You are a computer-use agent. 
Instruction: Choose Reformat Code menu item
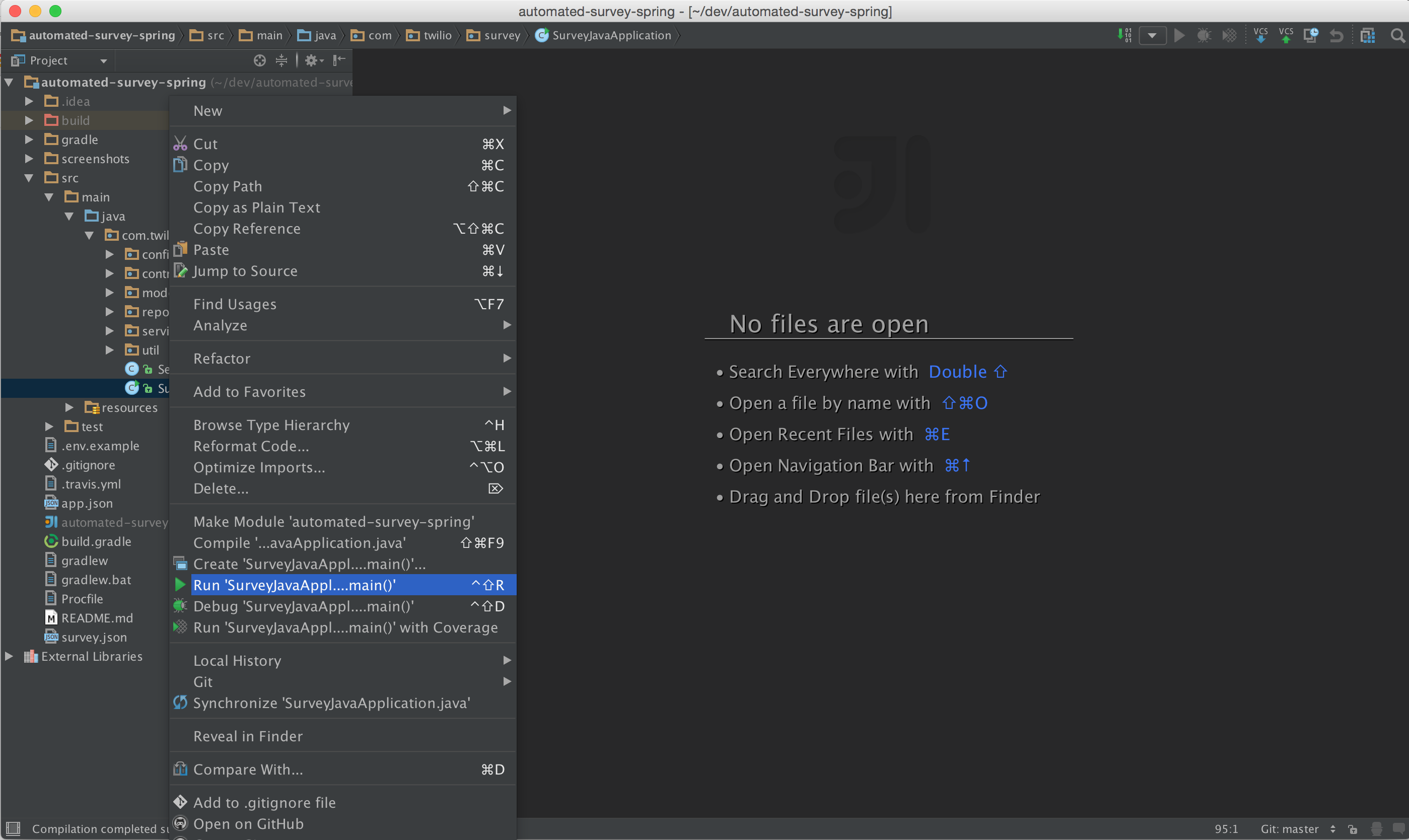[343, 446]
